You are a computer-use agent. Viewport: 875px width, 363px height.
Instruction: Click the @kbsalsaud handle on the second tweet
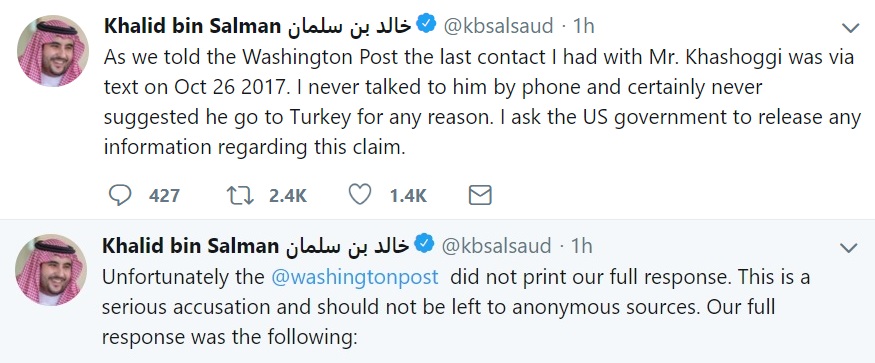(x=496, y=246)
